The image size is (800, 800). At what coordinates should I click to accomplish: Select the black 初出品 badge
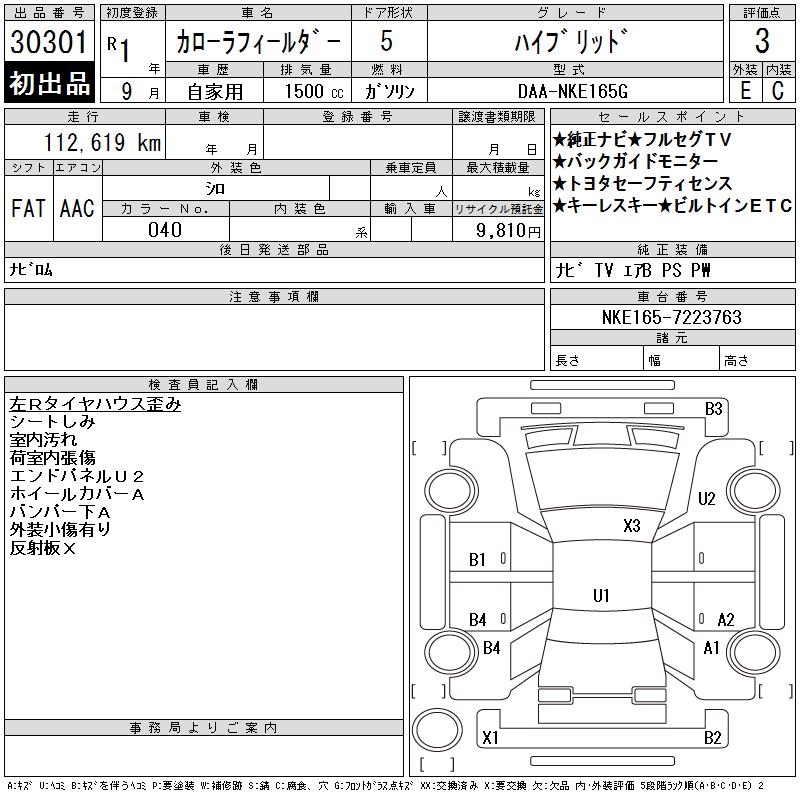coord(49,83)
